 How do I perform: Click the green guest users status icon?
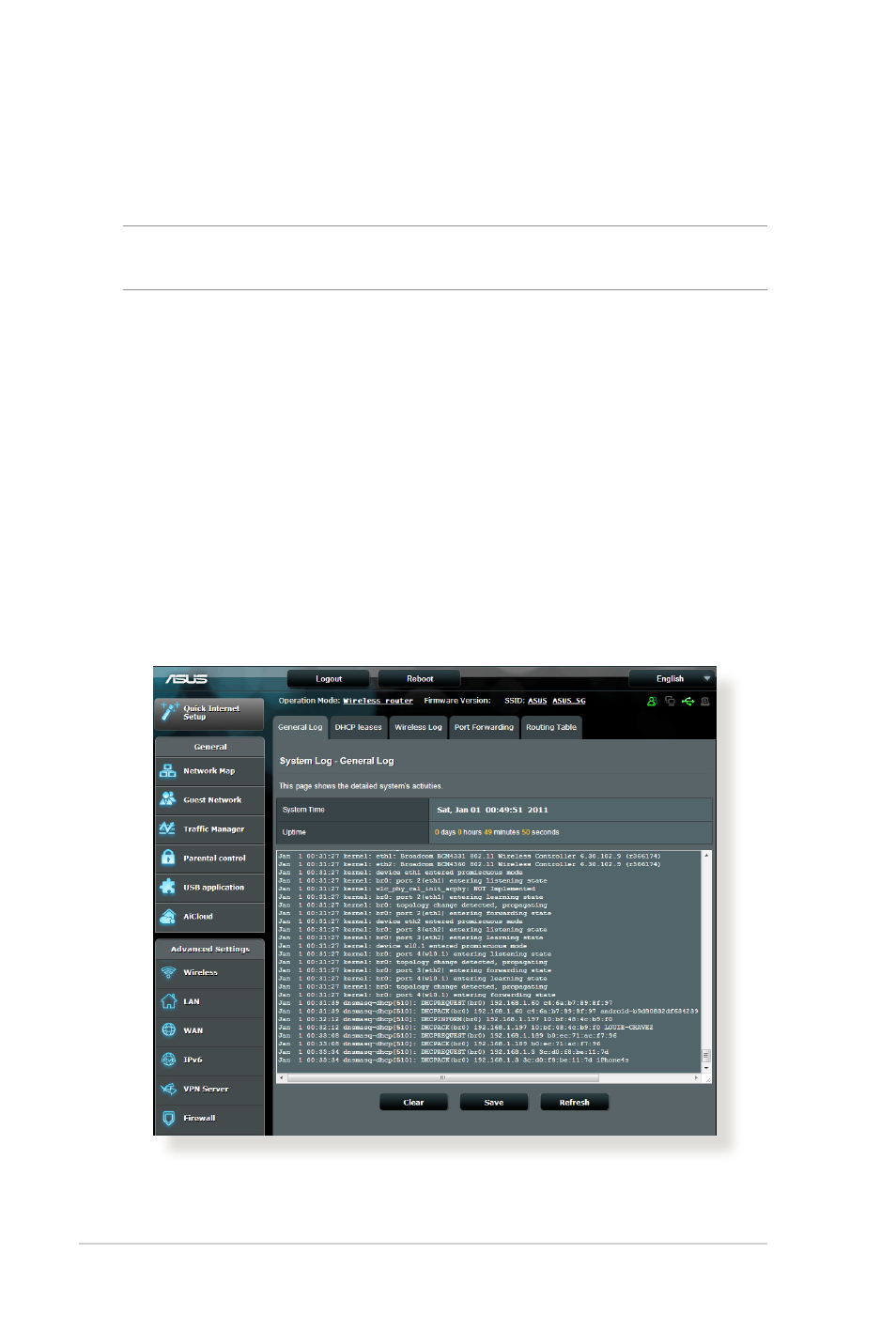pos(652,701)
